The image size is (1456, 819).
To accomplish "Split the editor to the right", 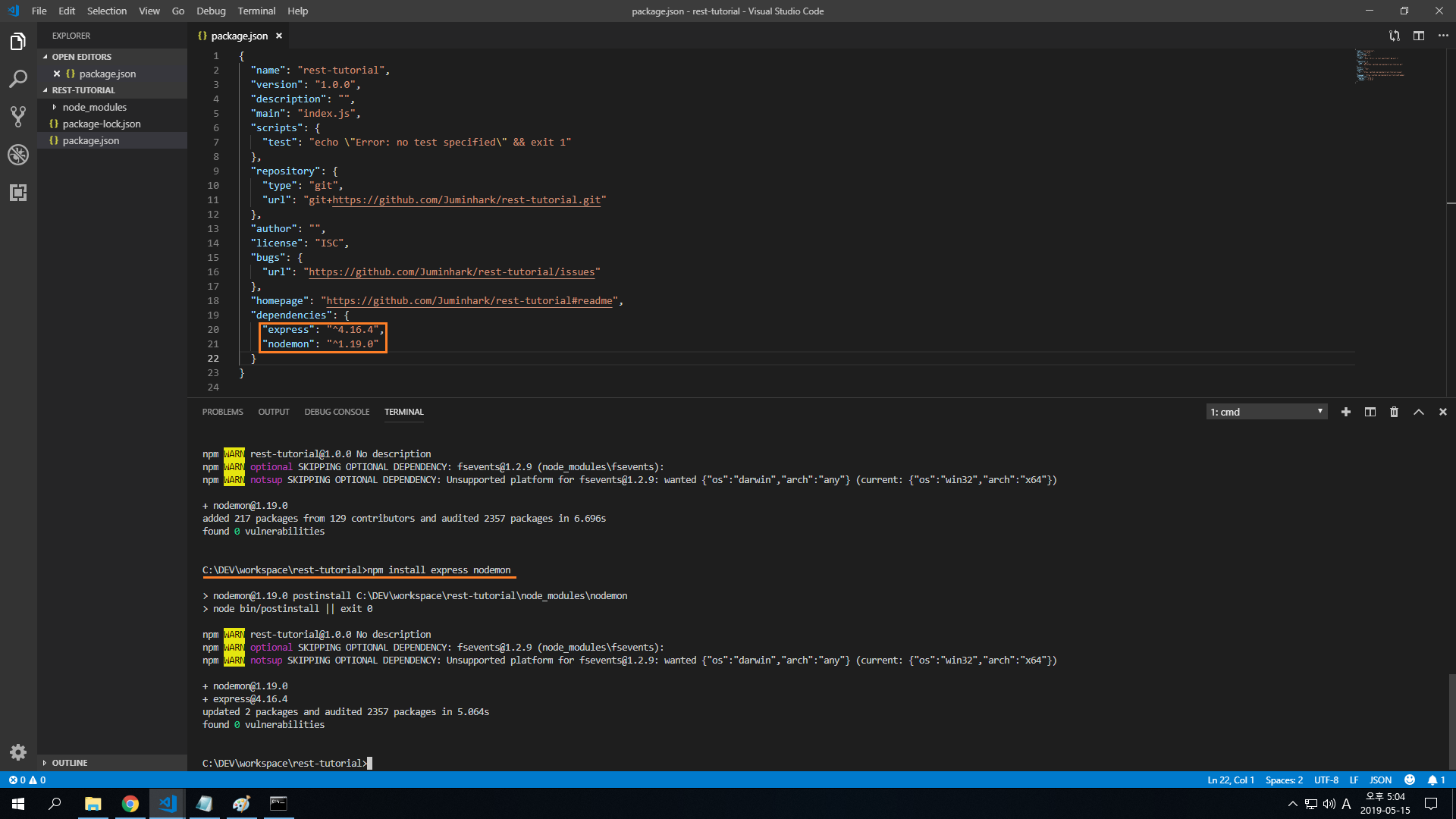I will point(1418,36).
